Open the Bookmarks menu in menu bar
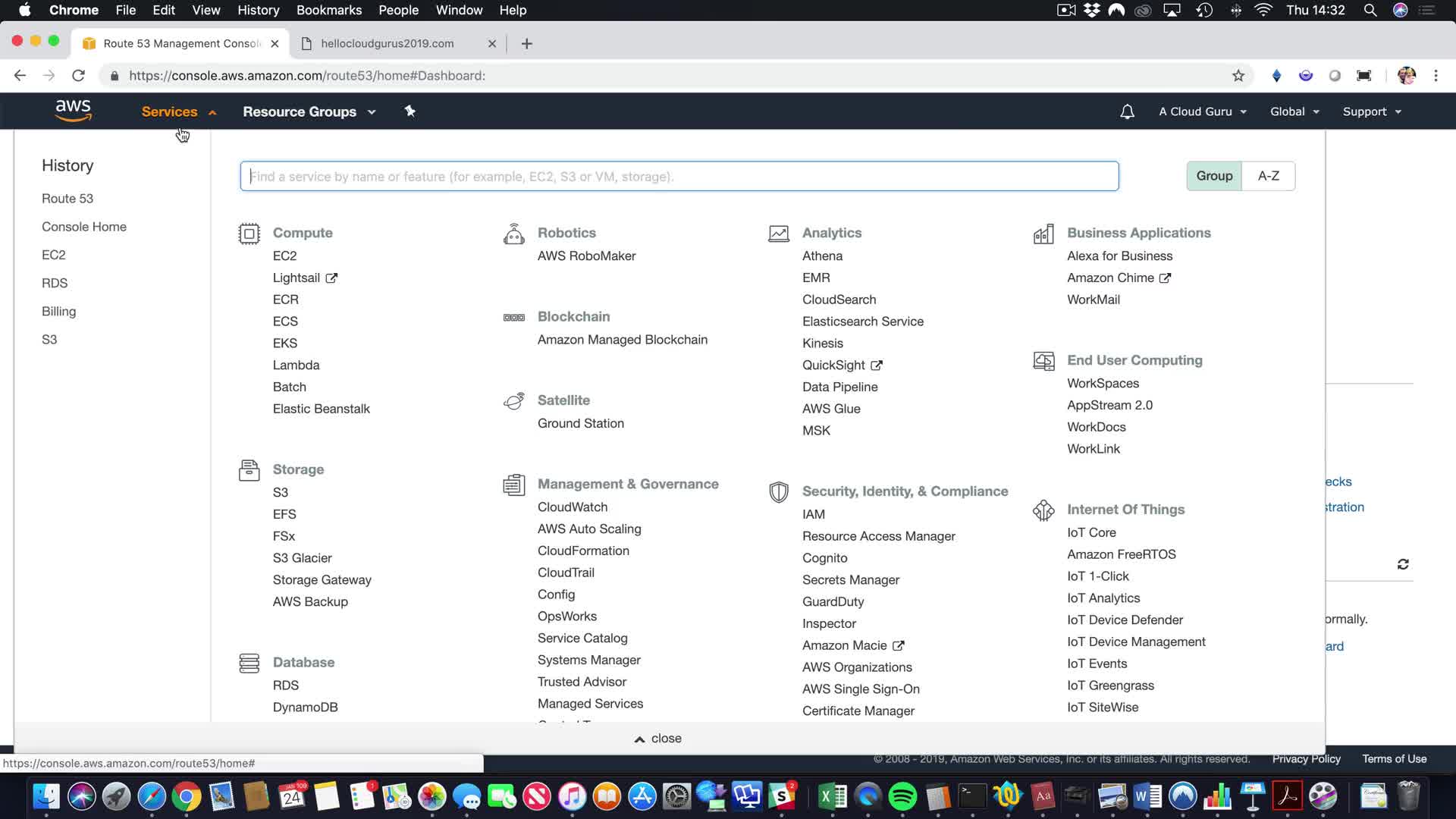 (x=328, y=10)
